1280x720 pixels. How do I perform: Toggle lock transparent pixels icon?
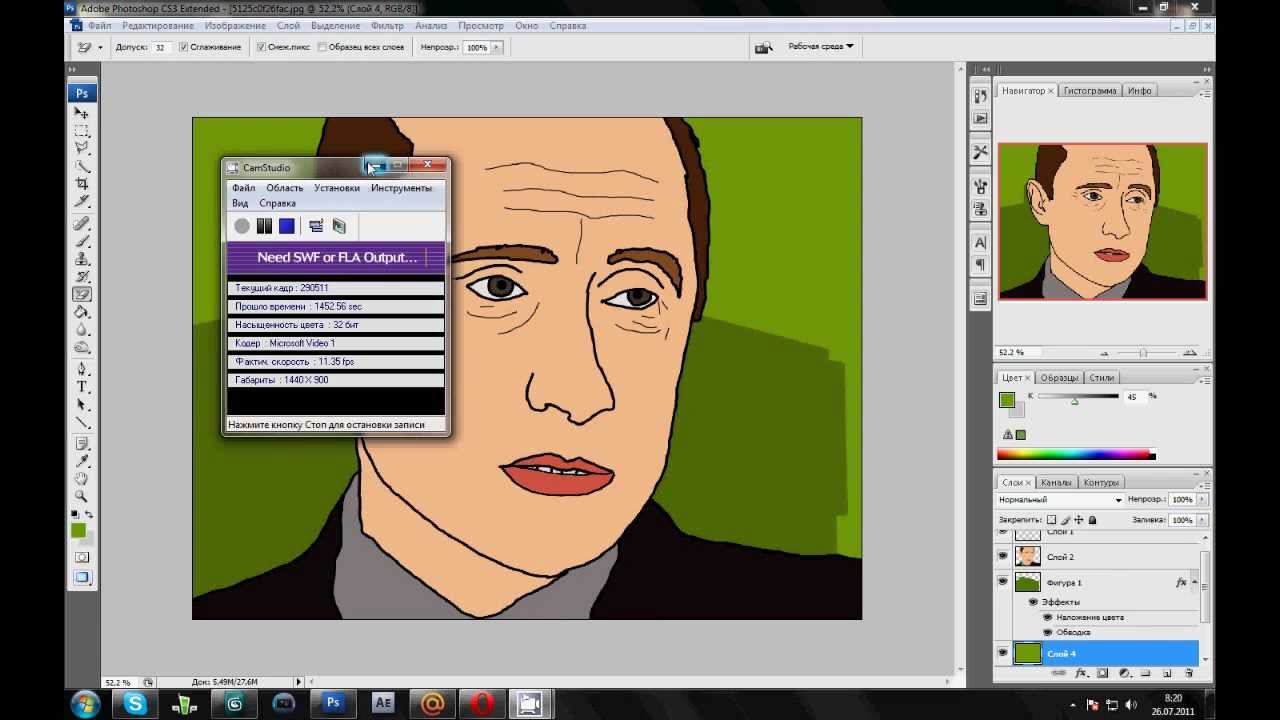pyautogui.click(x=1051, y=520)
